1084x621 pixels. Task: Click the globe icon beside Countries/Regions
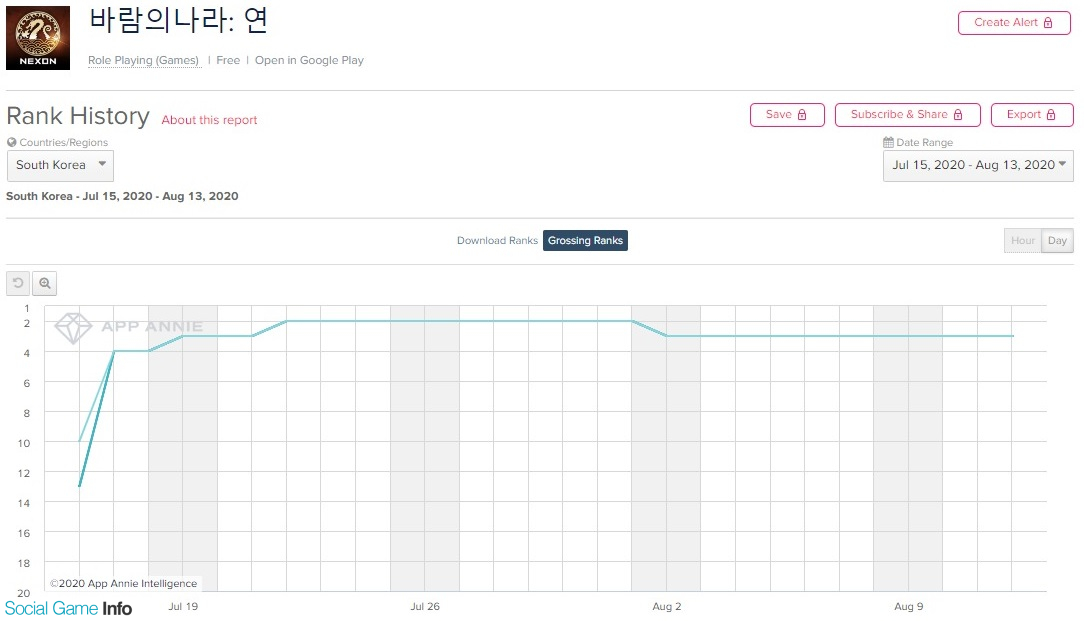tap(12, 142)
